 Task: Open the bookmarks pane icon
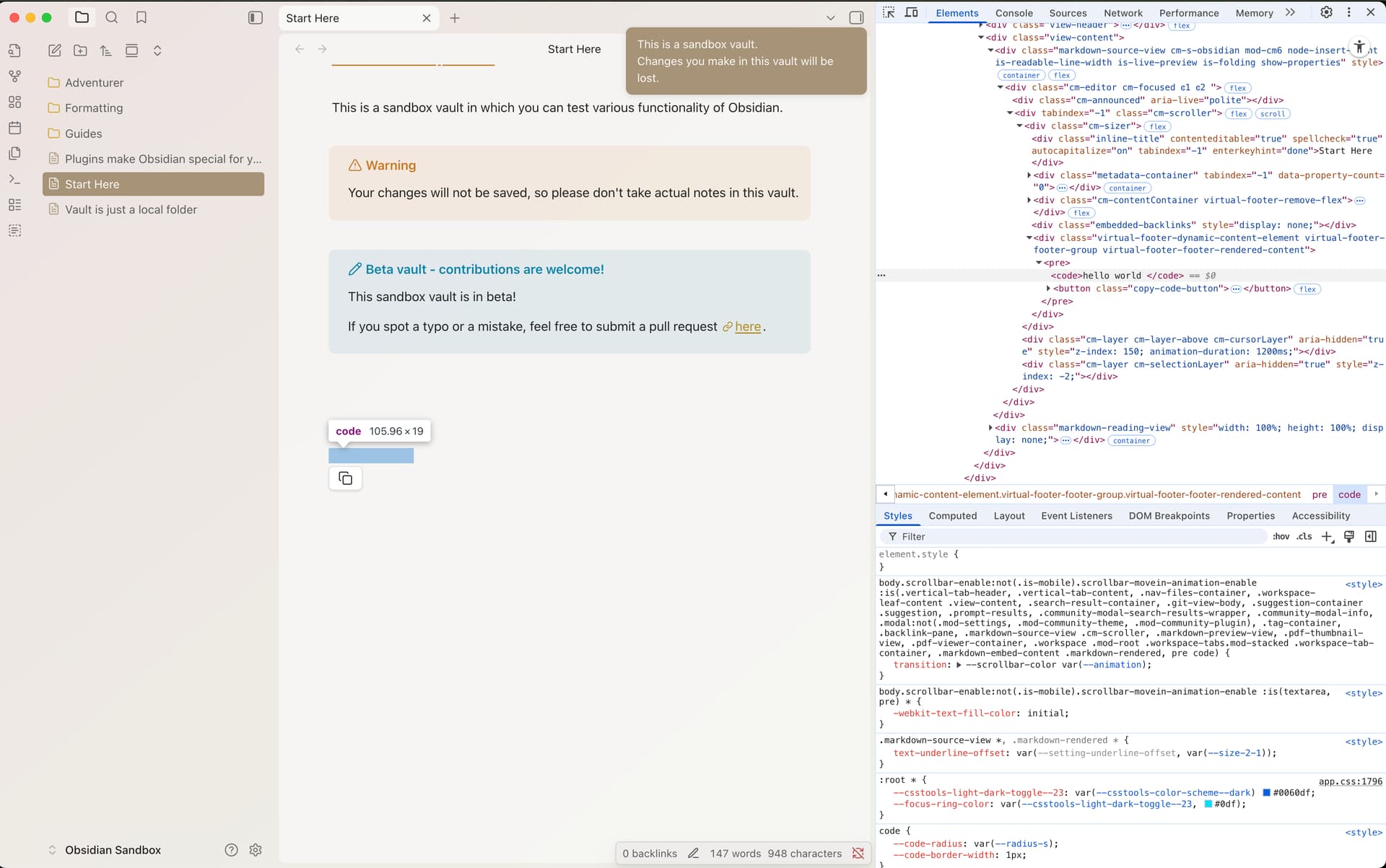[x=141, y=17]
